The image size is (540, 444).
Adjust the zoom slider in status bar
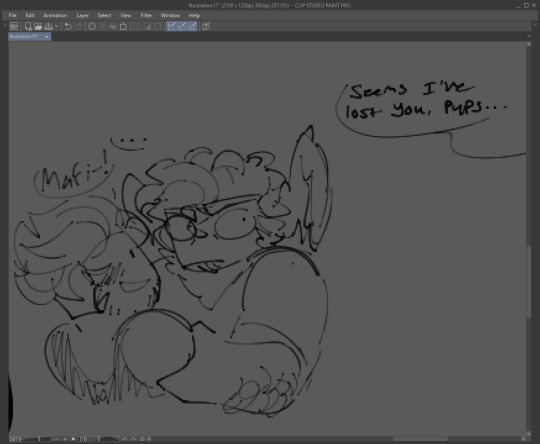pos(37,439)
